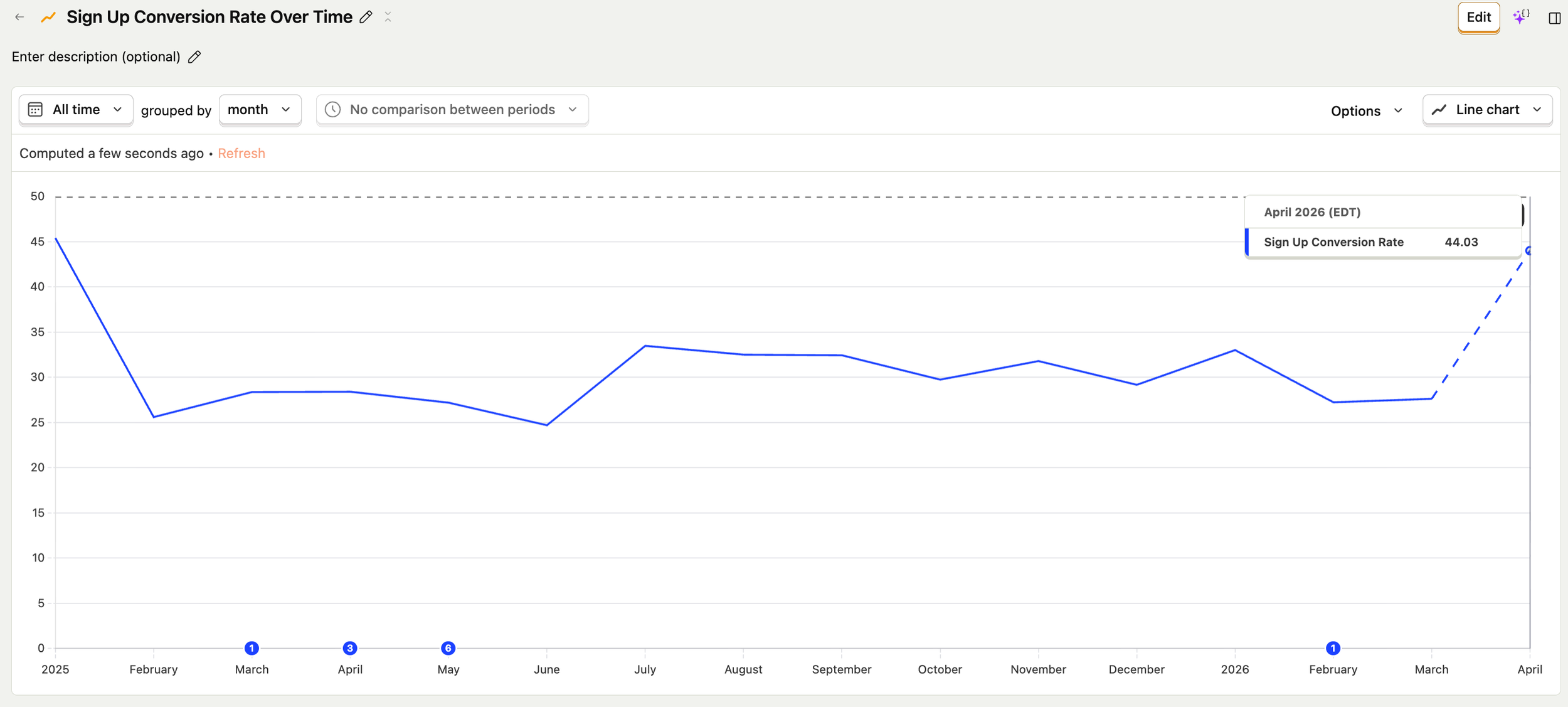1568x707 pixels.
Task: Open the Line chart type selector
Action: pyautogui.click(x=1486, y=110)
